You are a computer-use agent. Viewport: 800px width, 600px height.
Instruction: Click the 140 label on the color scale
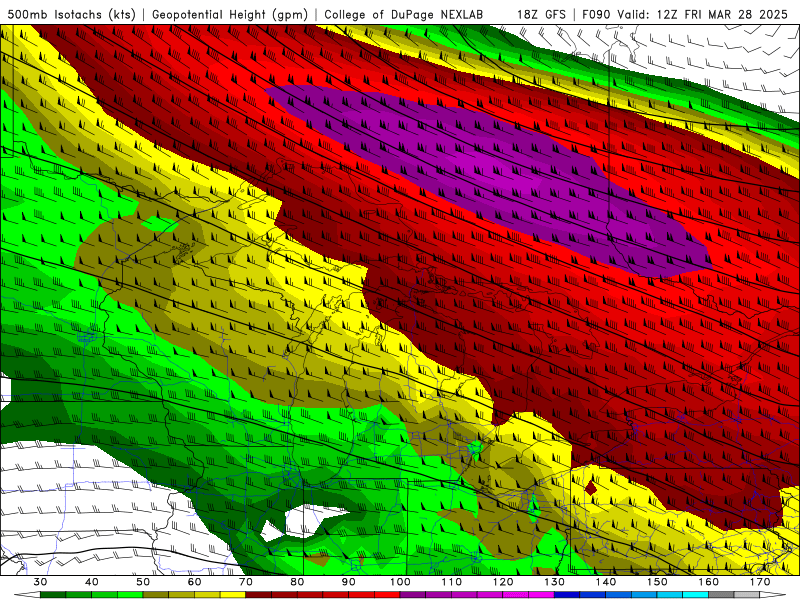click(606, 582)
